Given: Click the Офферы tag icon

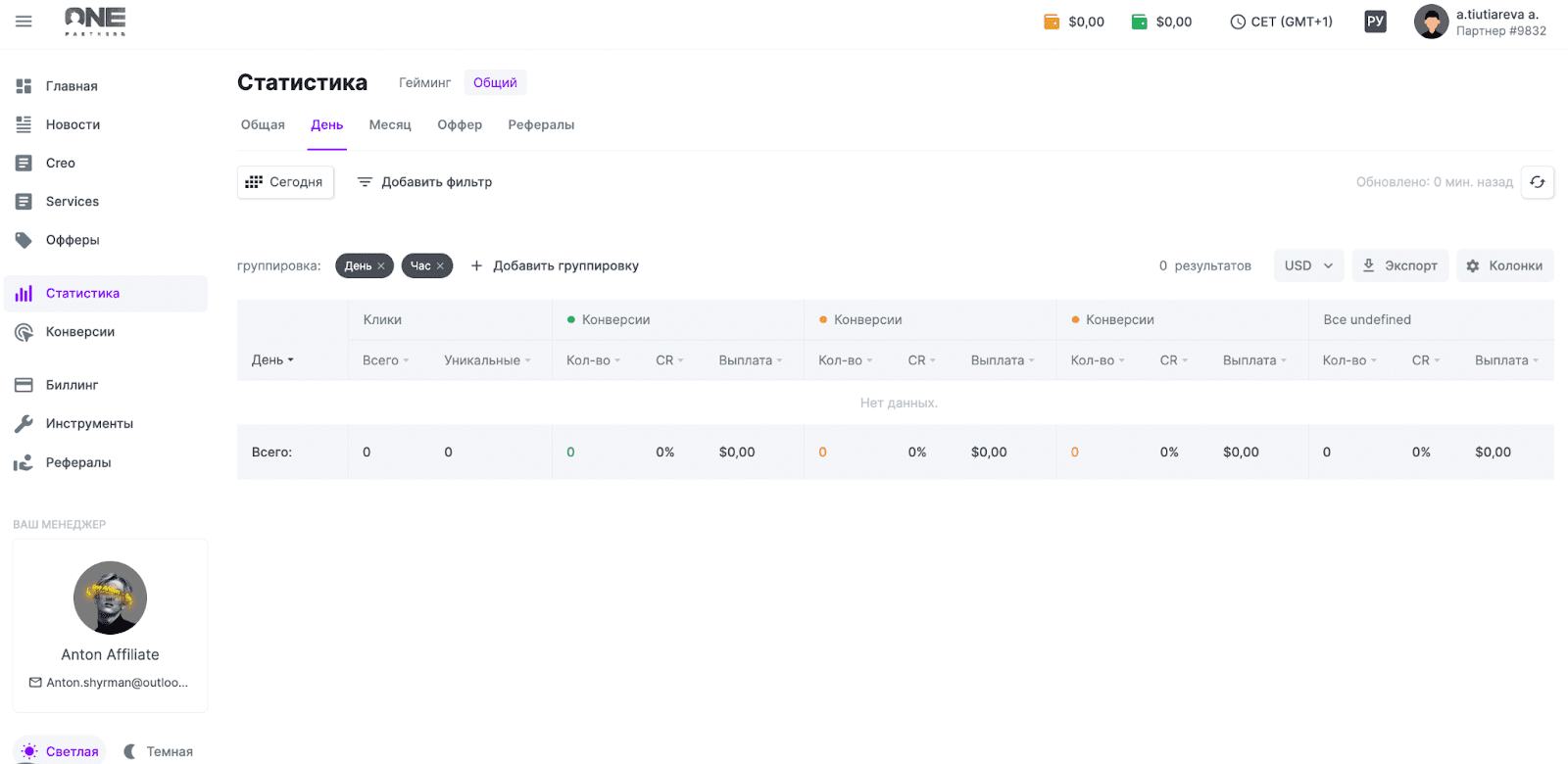Looking at the screenshot, I should pos(24,240).
